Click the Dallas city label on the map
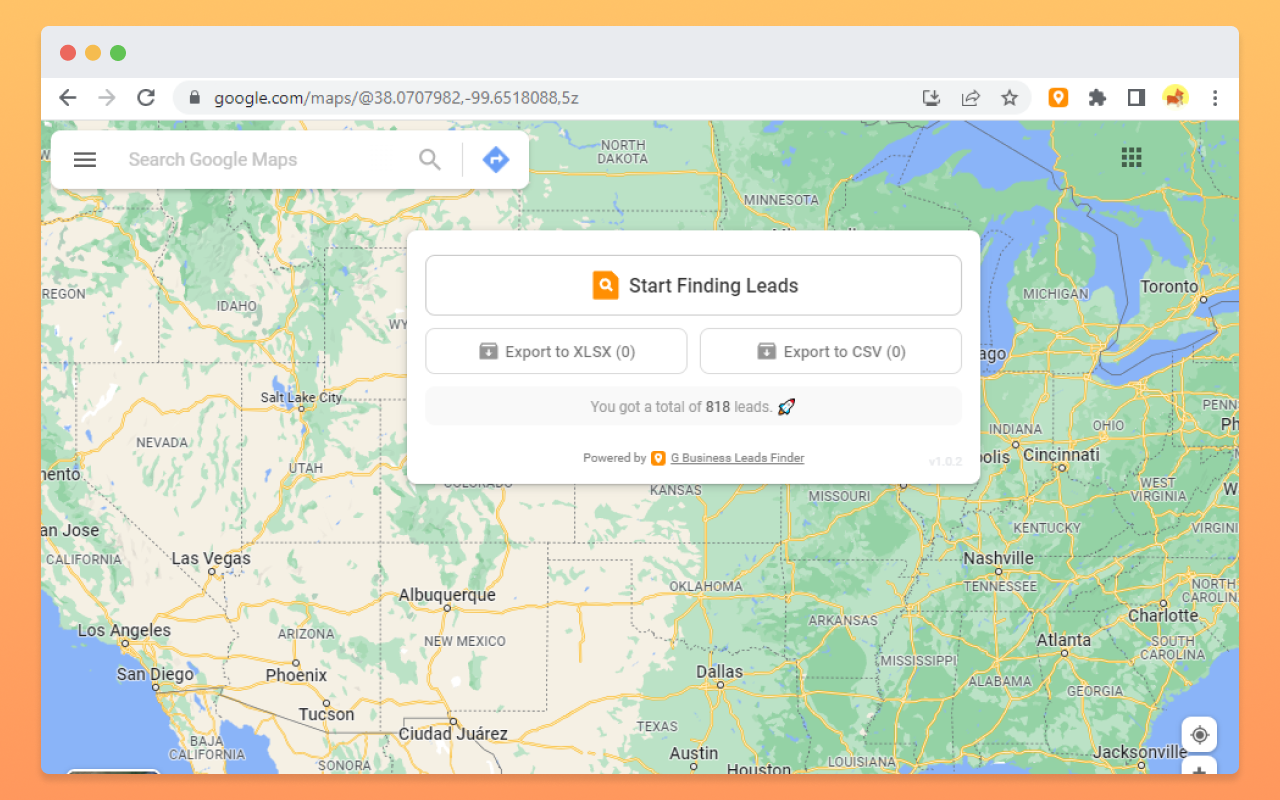Viewport: 1280px width, 800px height. [720, 672]
